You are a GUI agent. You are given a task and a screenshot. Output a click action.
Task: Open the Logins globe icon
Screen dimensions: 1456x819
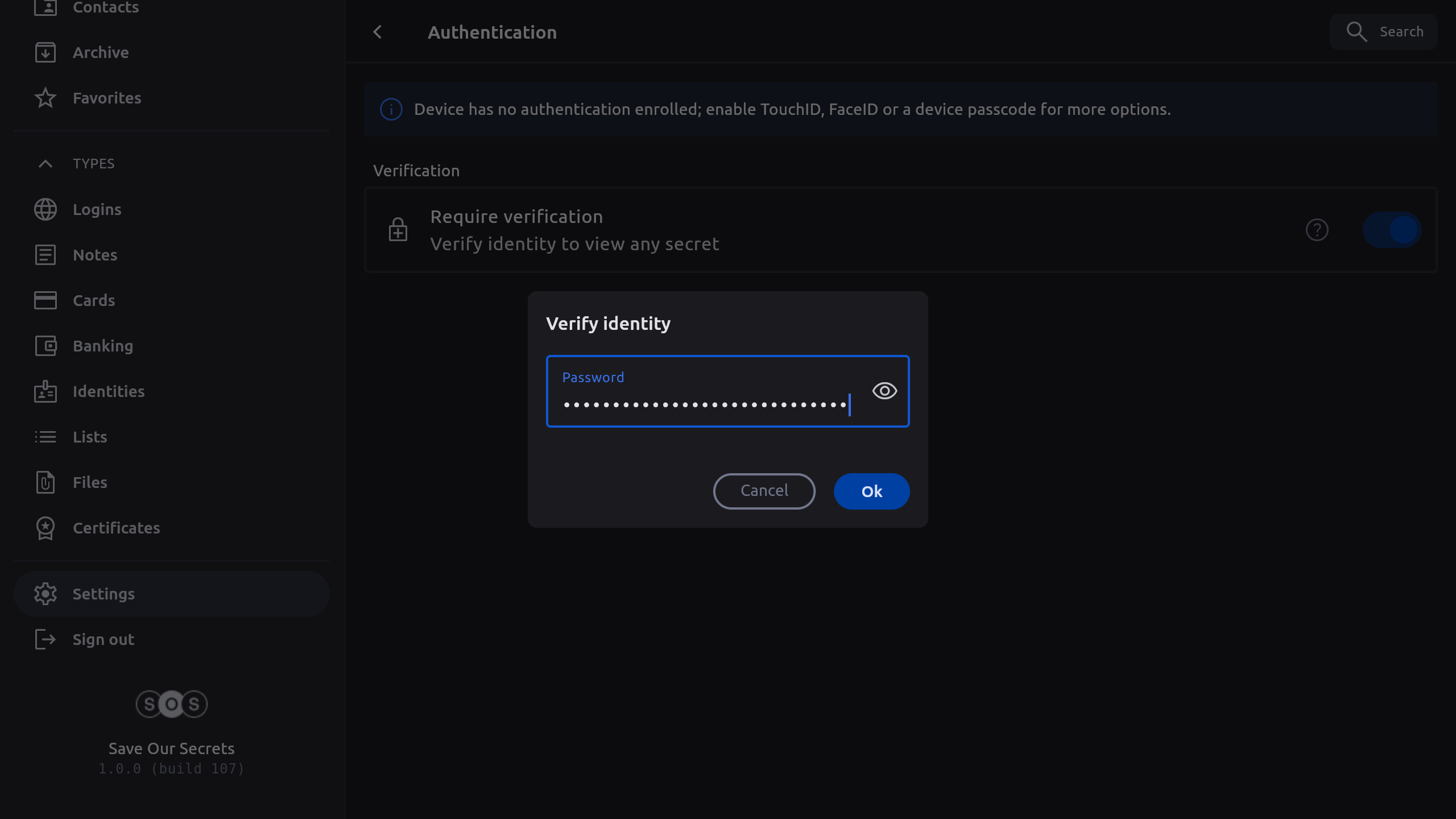(45, 209)
